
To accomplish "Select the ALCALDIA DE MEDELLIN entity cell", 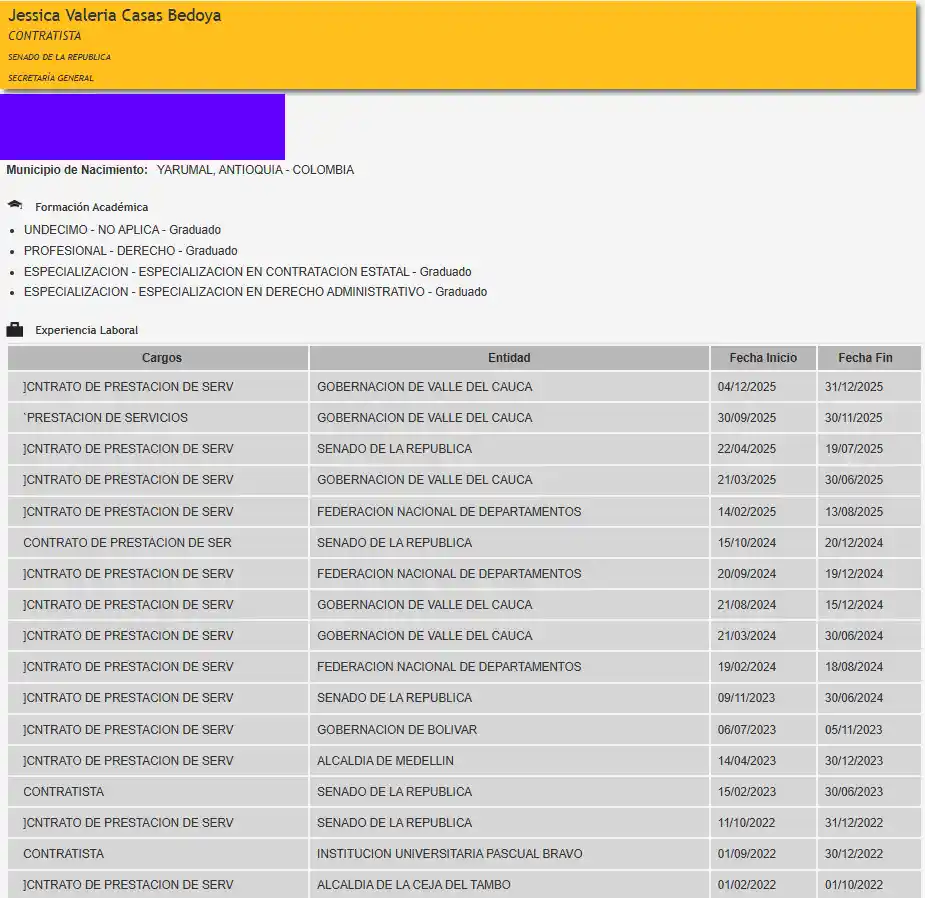I will click(385, 761).
